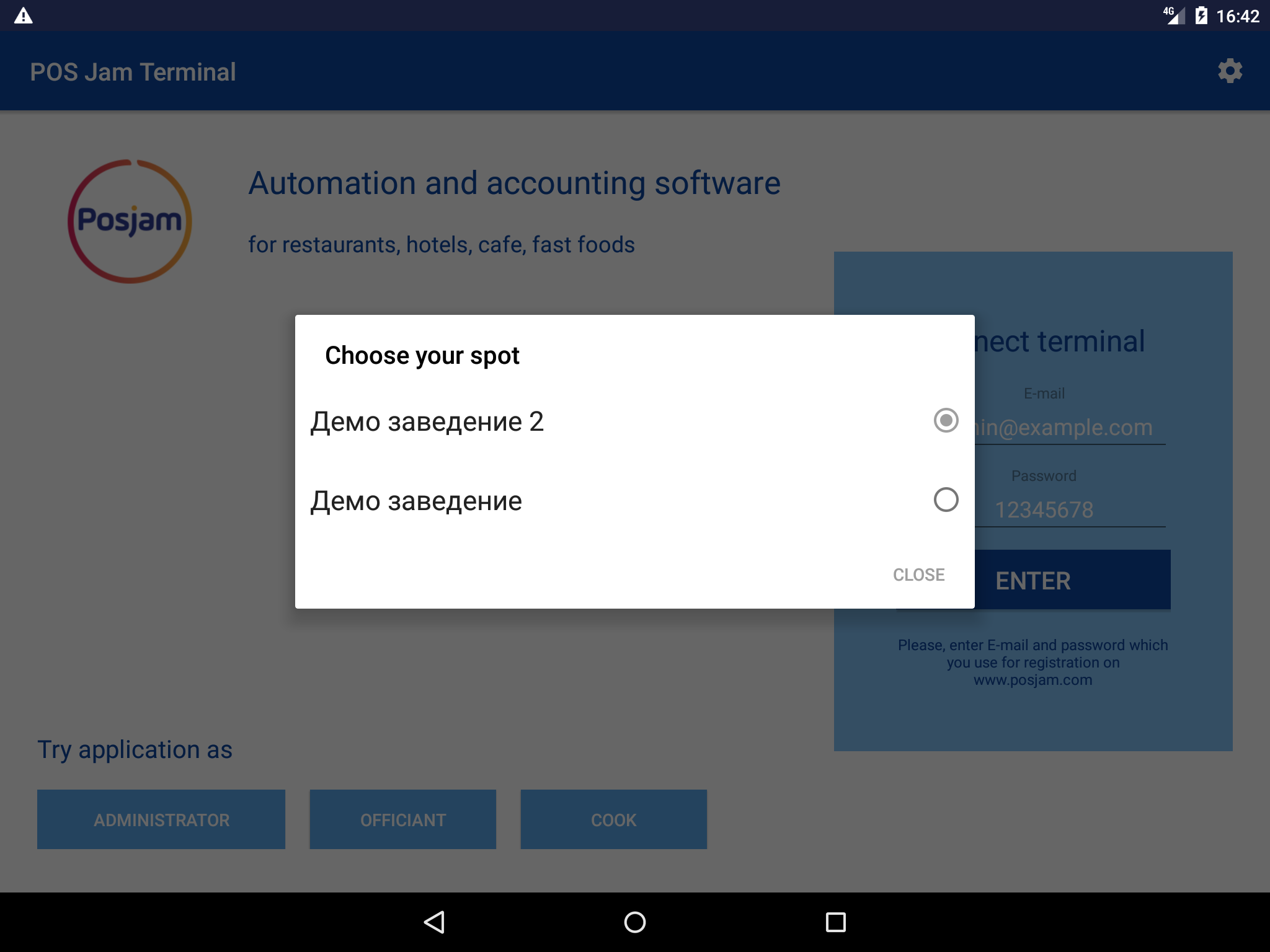Click the Password input field

[x=1043, y=509]
